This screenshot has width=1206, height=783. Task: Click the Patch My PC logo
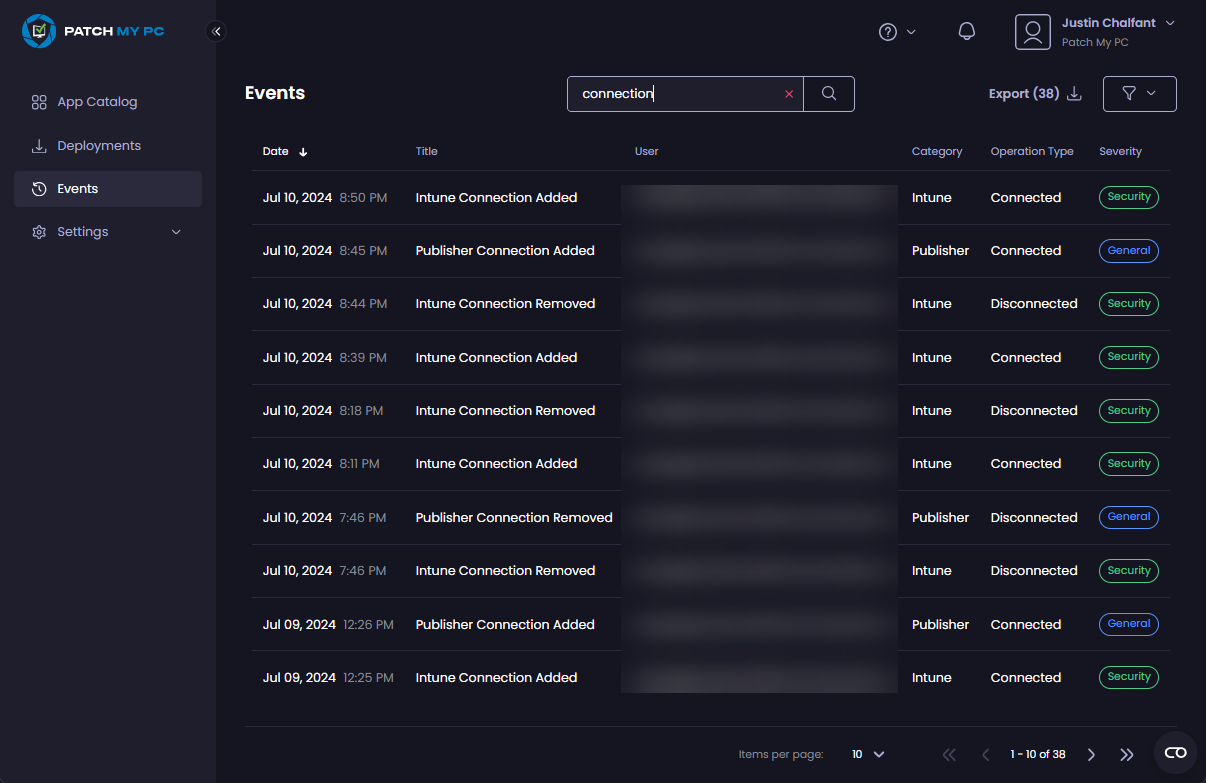[93, 31]
